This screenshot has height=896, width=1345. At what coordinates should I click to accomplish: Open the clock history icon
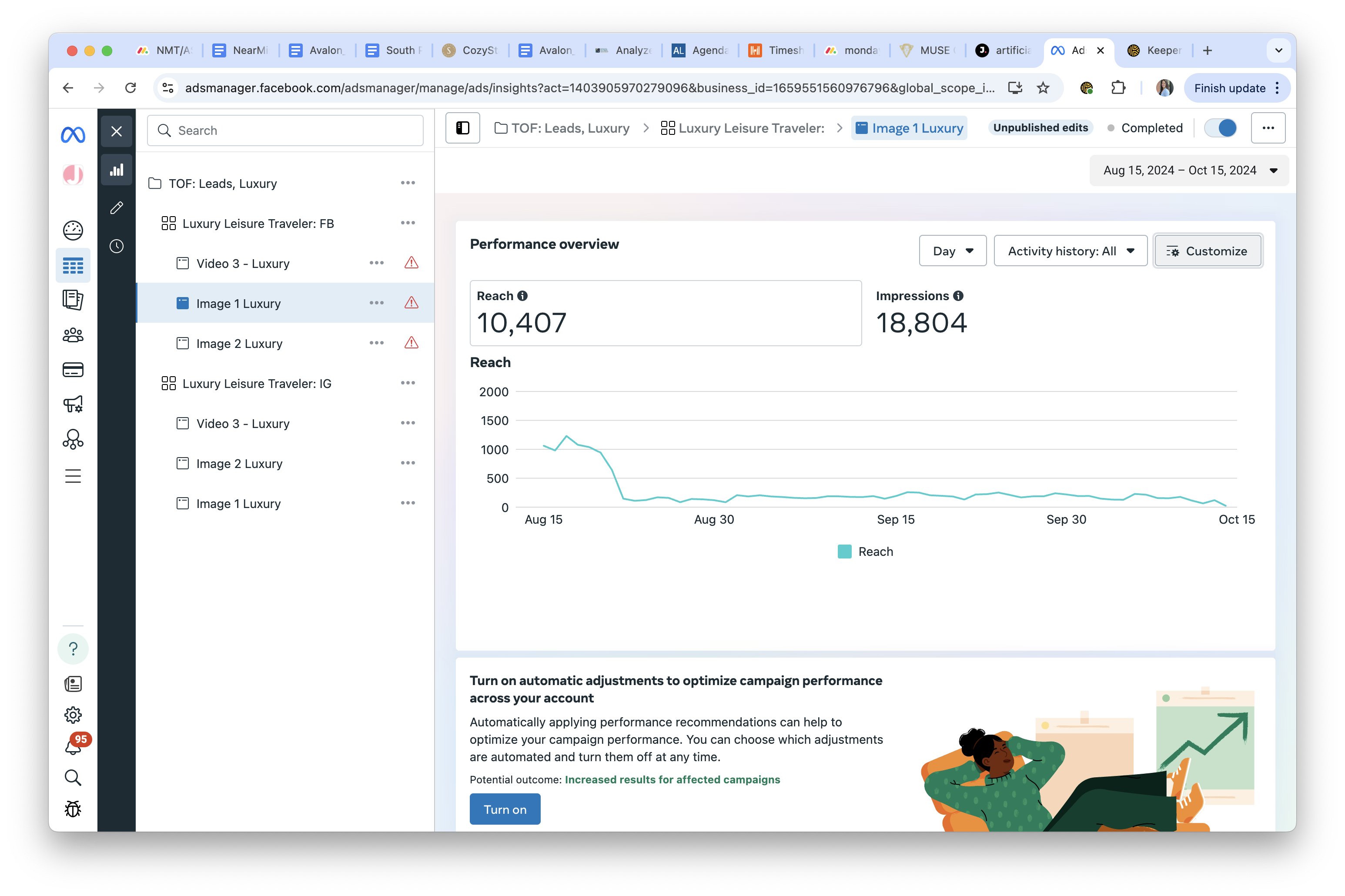pos(117,246)
